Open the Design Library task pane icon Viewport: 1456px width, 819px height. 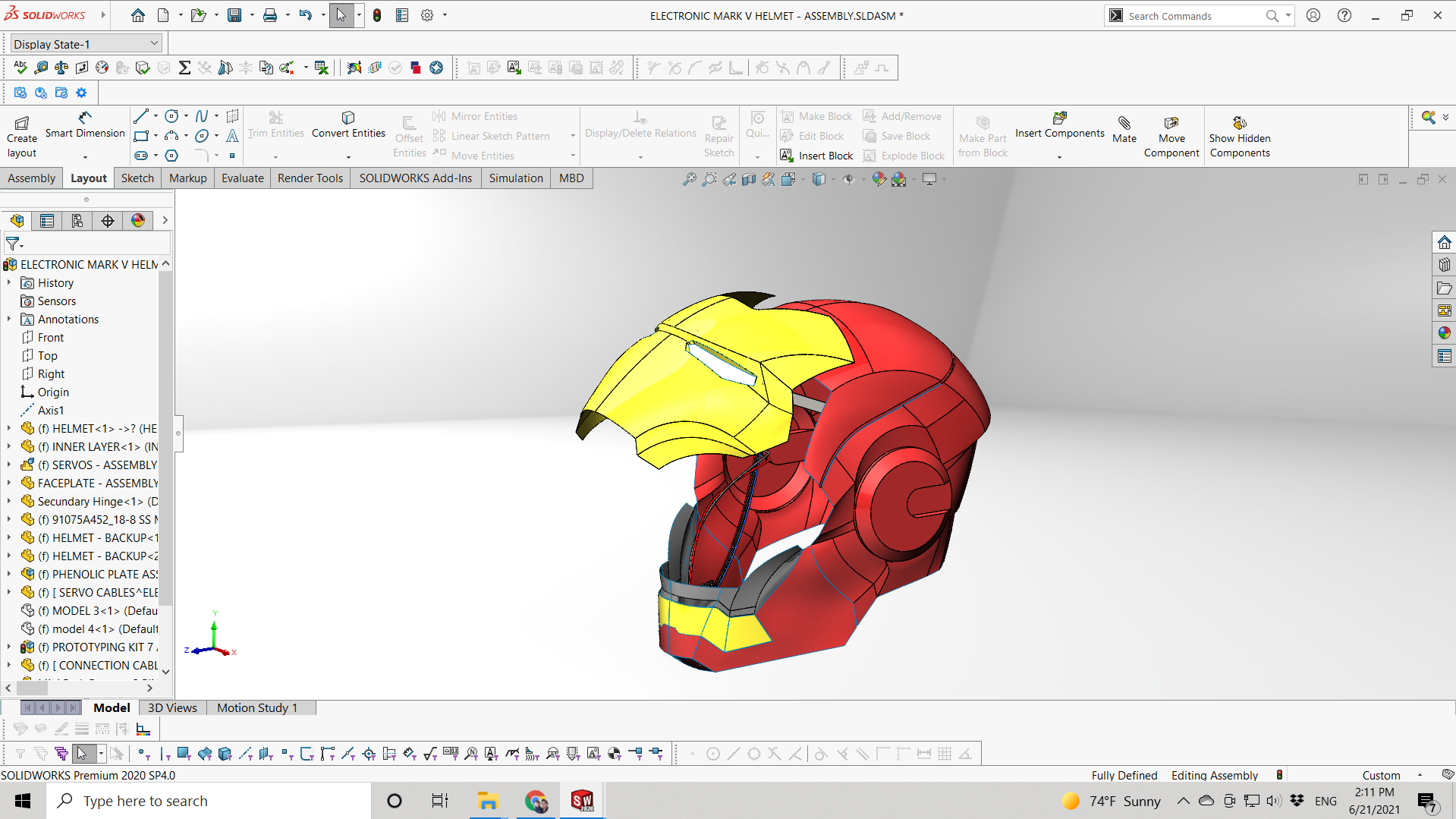(x=1444, y=265)
